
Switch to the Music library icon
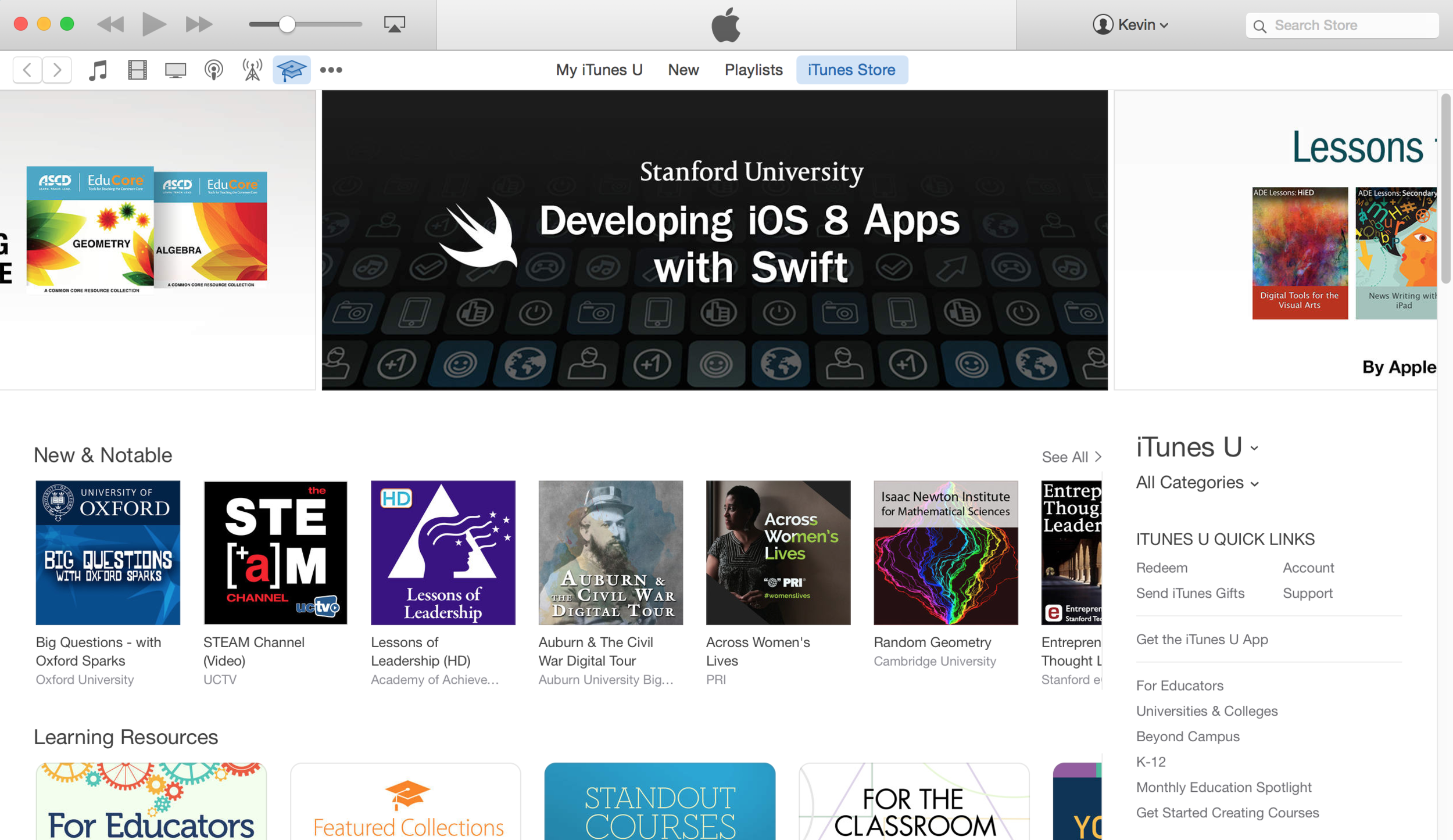click(98, 70)
